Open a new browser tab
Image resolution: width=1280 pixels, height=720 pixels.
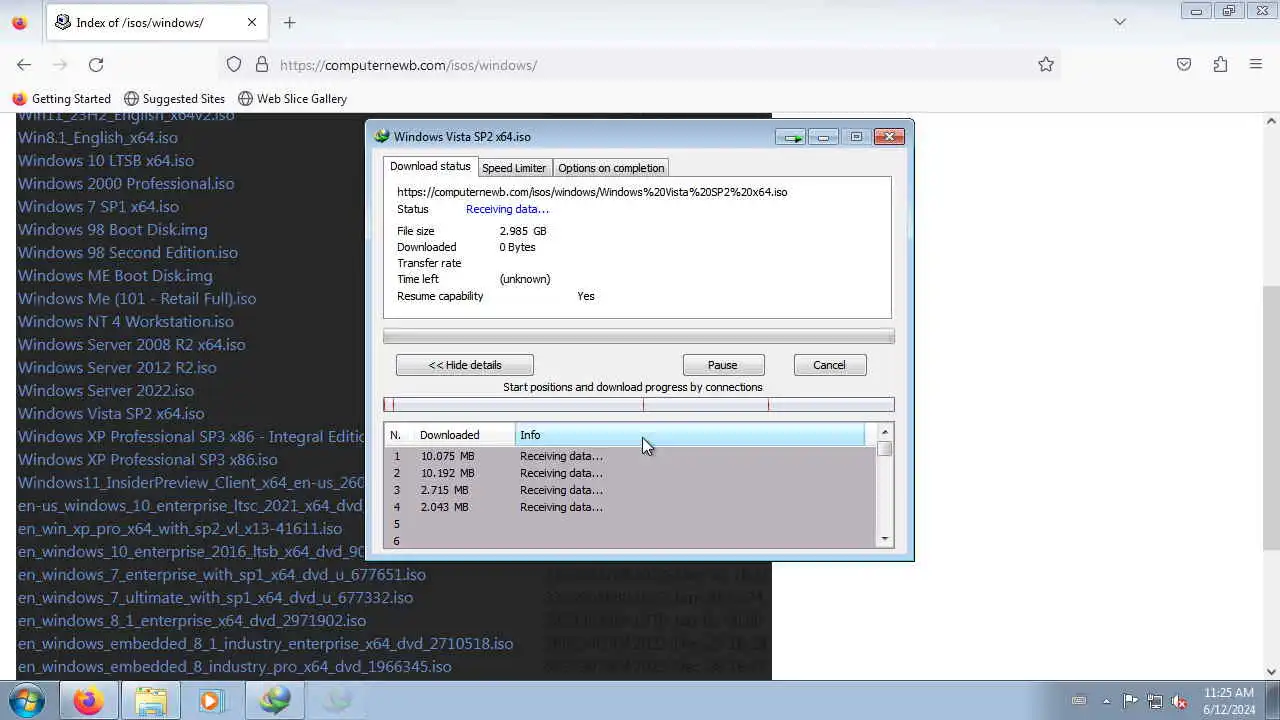(x=289, y=22)
